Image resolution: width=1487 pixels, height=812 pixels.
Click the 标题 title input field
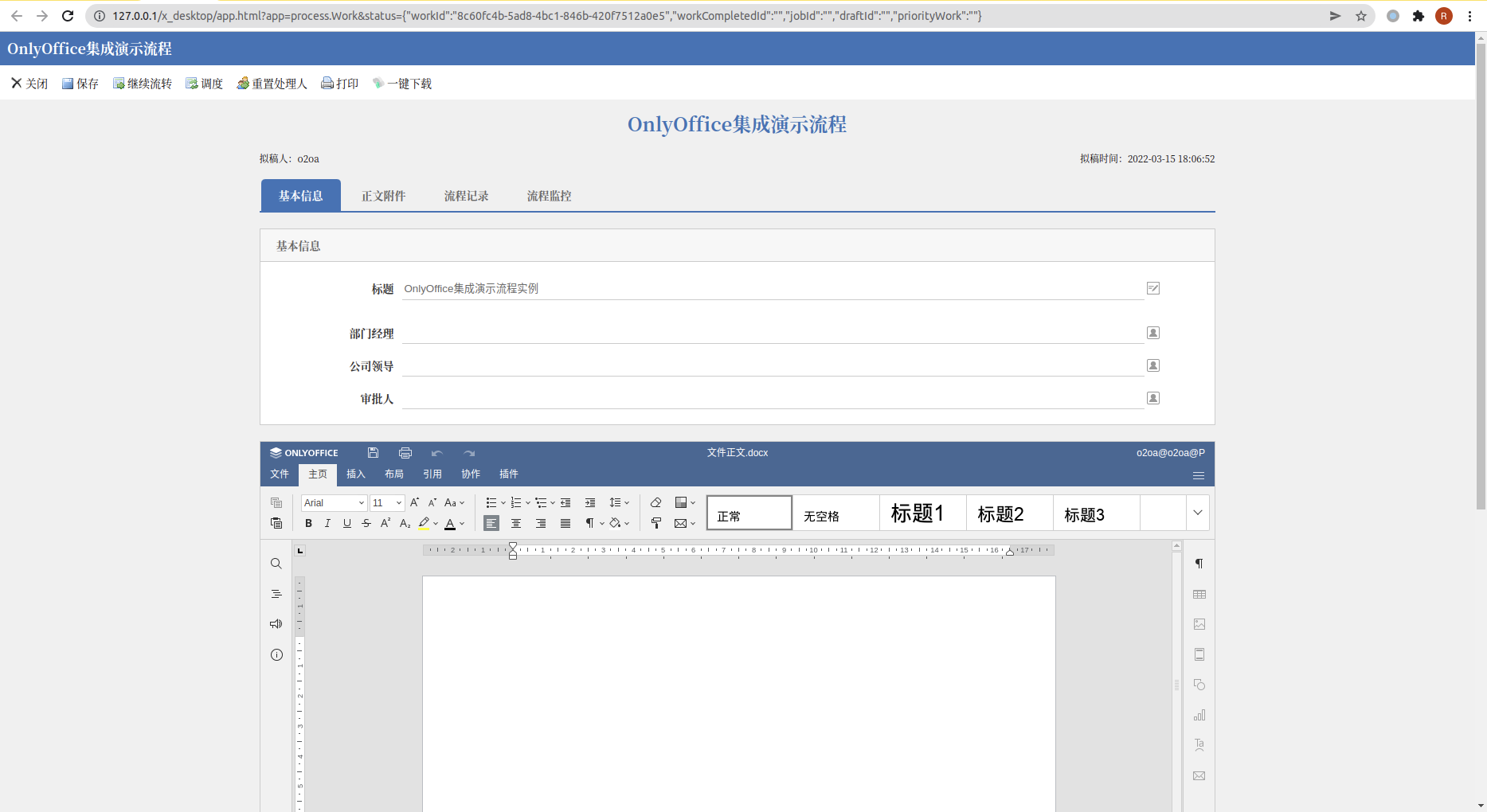coord(771,289)
